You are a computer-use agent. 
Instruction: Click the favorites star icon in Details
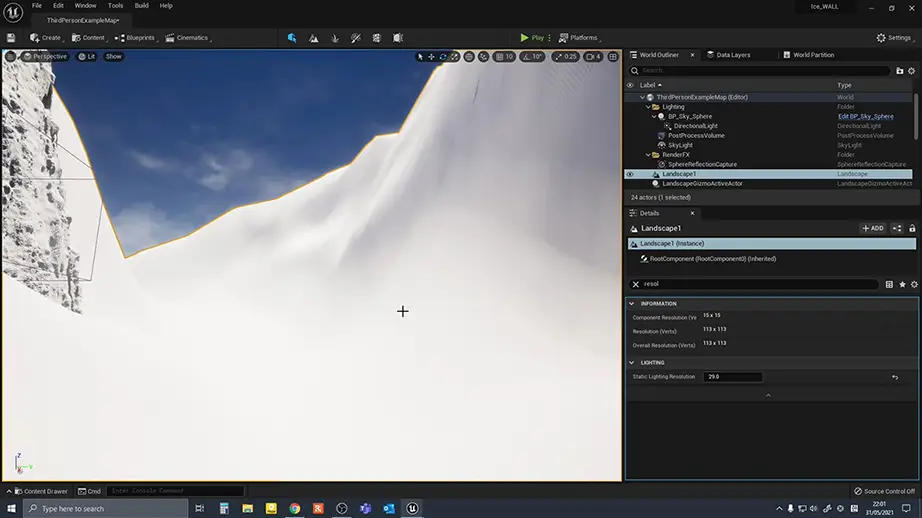pos(902,284)
